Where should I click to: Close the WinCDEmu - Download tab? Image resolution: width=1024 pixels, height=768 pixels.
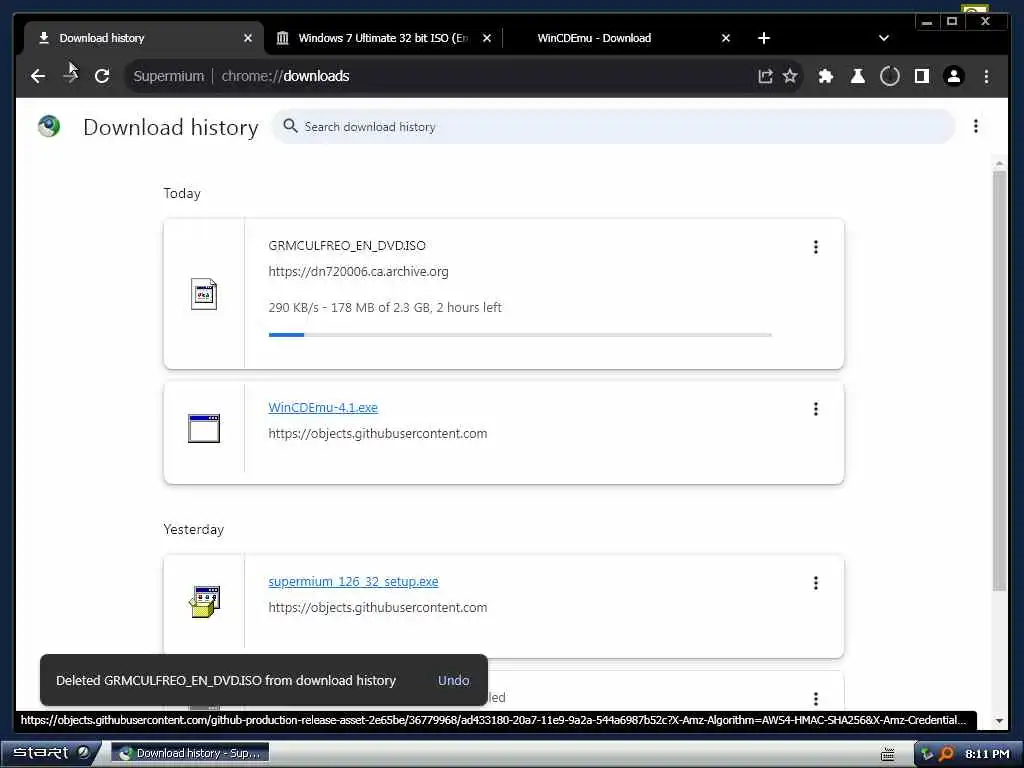pyautogui.click(x=726, y=38)
